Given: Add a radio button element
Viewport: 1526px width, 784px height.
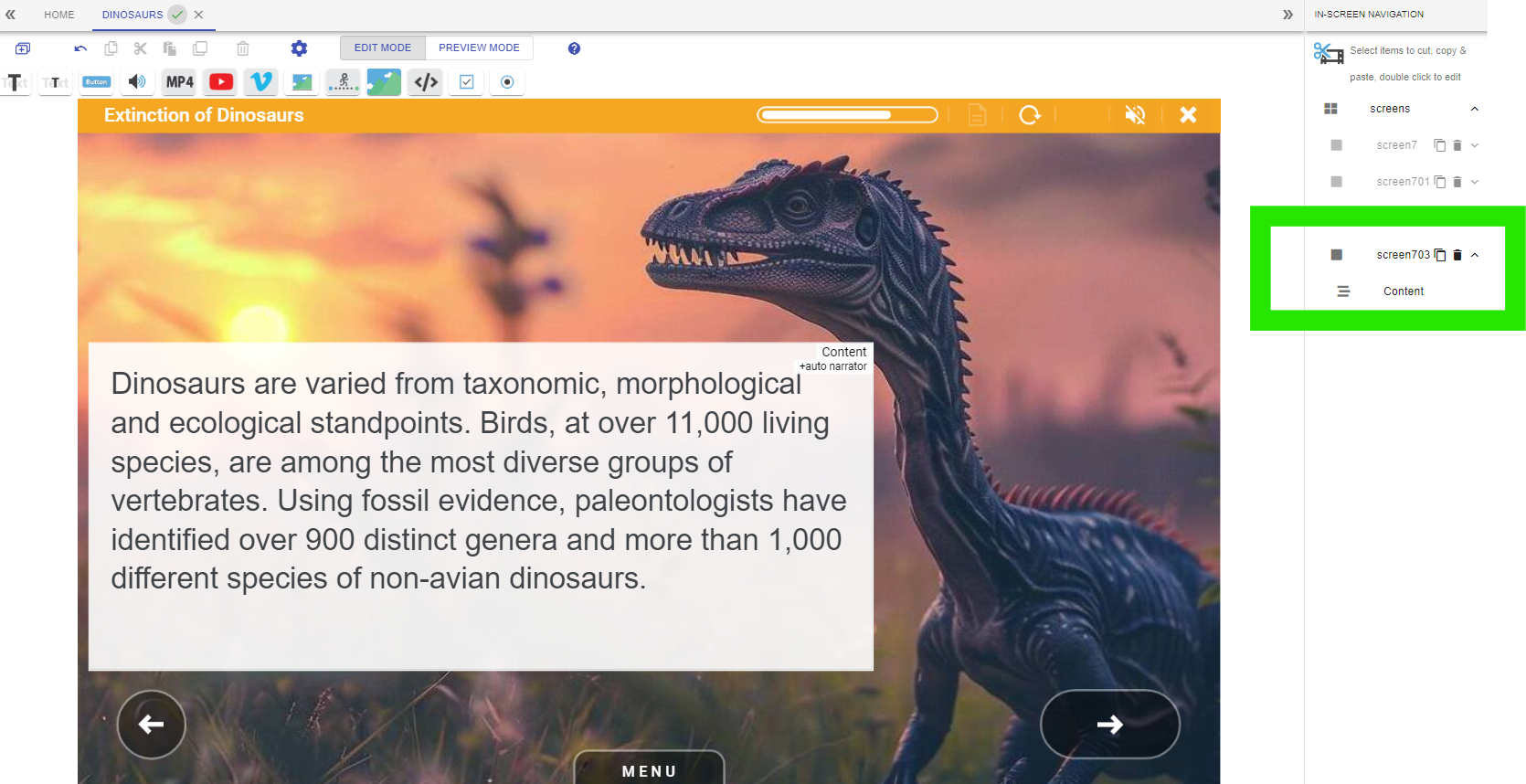Looking at the screenshot, I should (x=507, y=82).
